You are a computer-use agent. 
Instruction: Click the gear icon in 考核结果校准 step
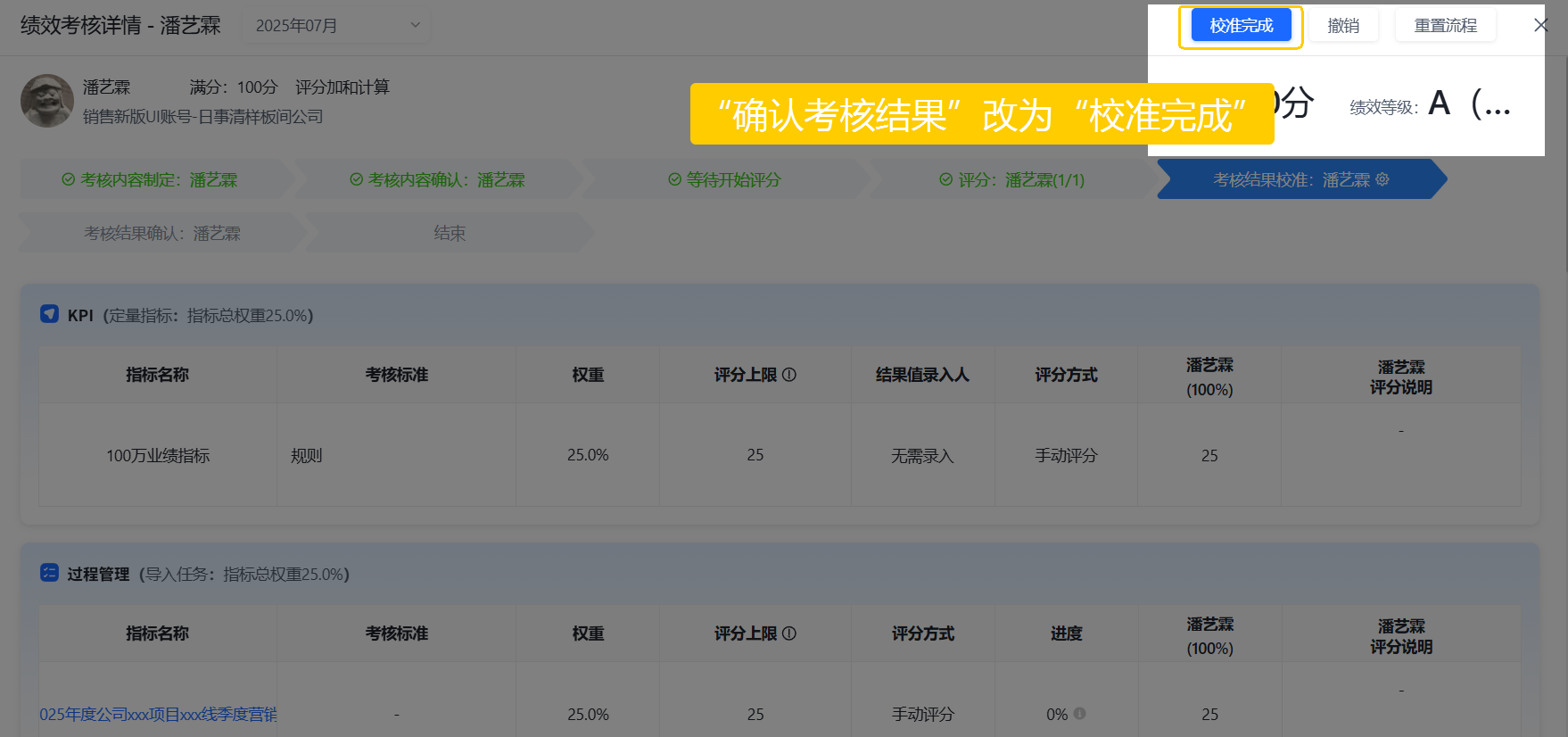1382,179
